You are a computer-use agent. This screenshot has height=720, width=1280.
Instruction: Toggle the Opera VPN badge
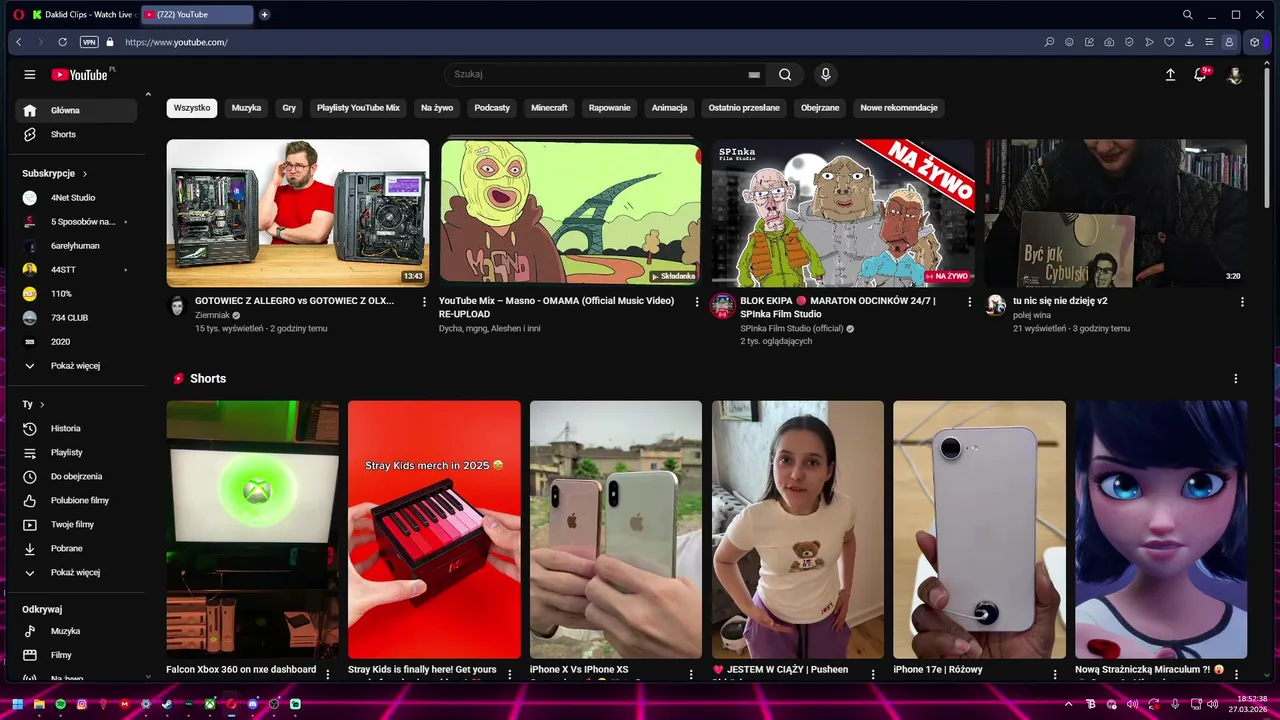click(89, 42)
